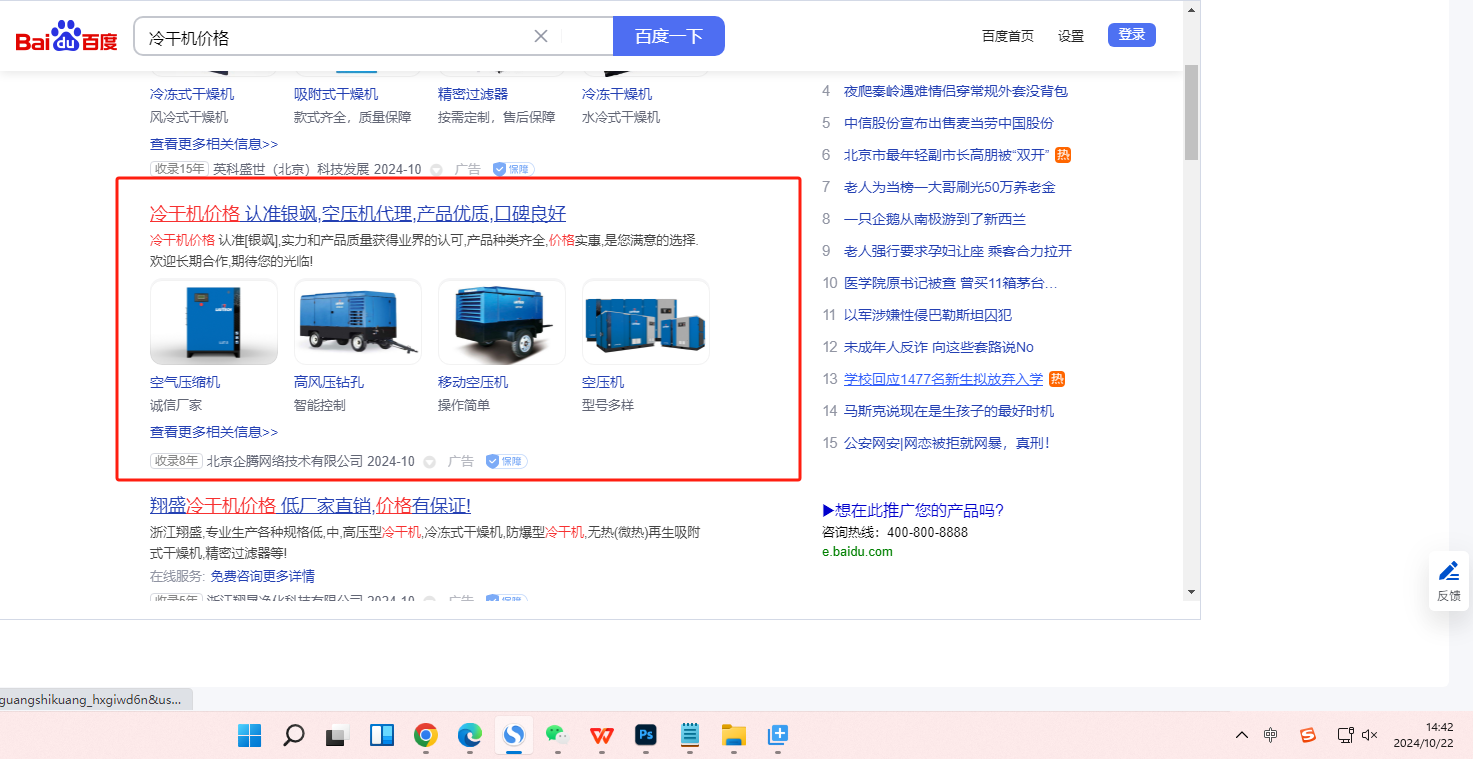Open hot search 学校回应1477名新生拟放弃入学
Screen dimensions: 1473x759
(x=943, y=379)
